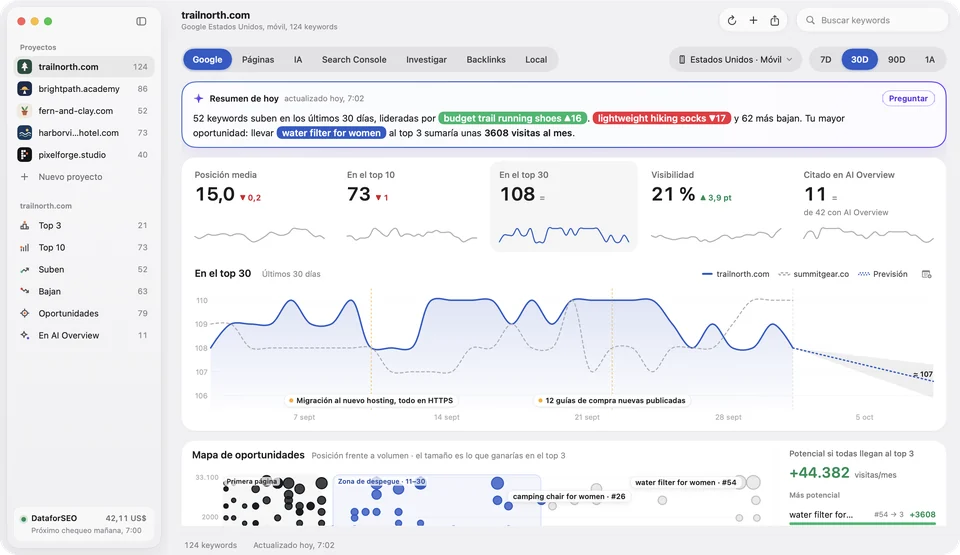Screen dimensions: 960x555
Task: Open the Backlinks tab
Action: pyautogui.click(x=486, y=59)
